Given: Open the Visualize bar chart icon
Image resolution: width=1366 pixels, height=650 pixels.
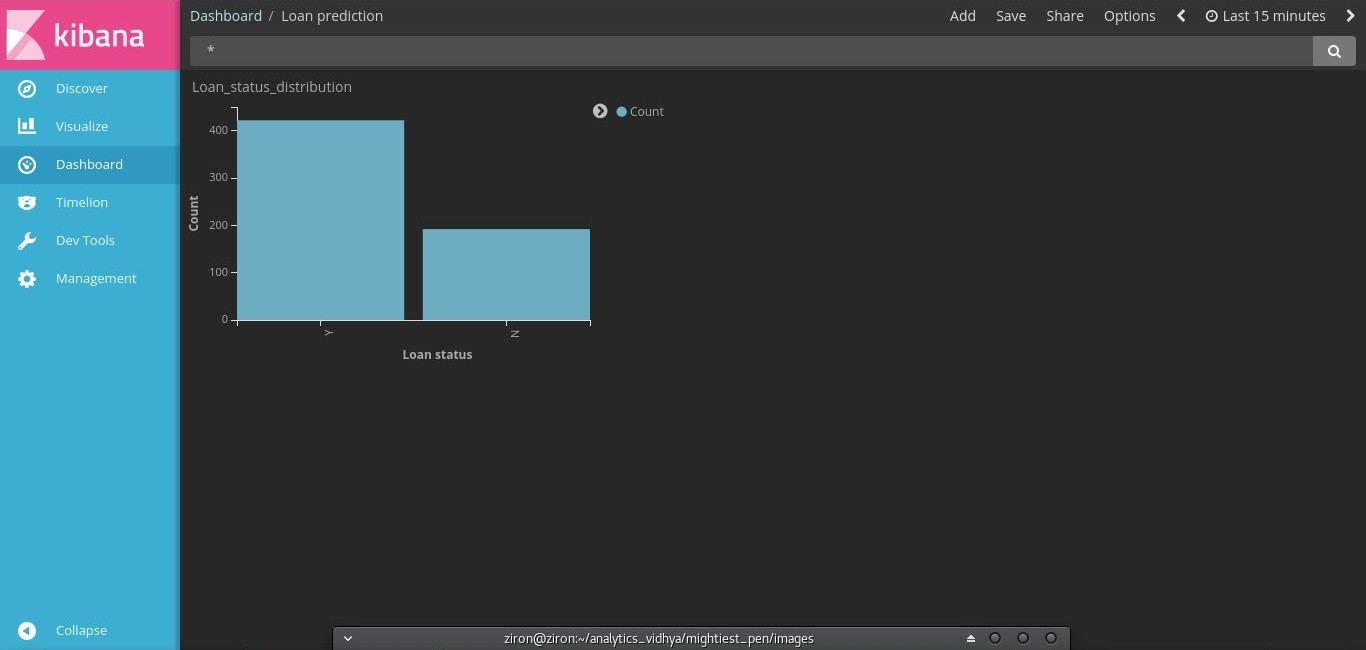Looking at the screenshot, I should pyautogui.click(x=27, y=127).
